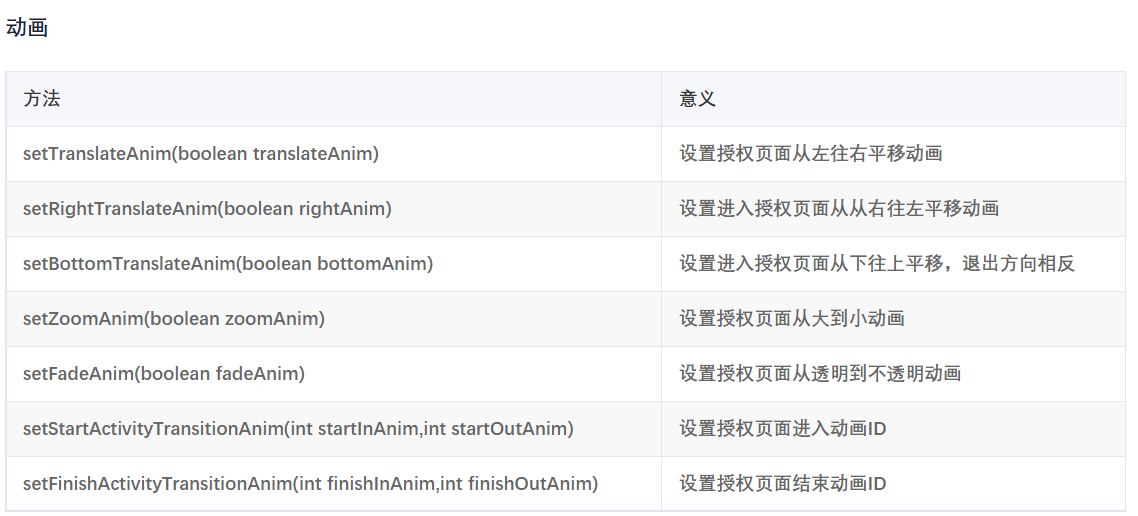Click description 设置授权页面结束动画ID
The height and width of the screenshot is (516, 1138).
point(782,484)
